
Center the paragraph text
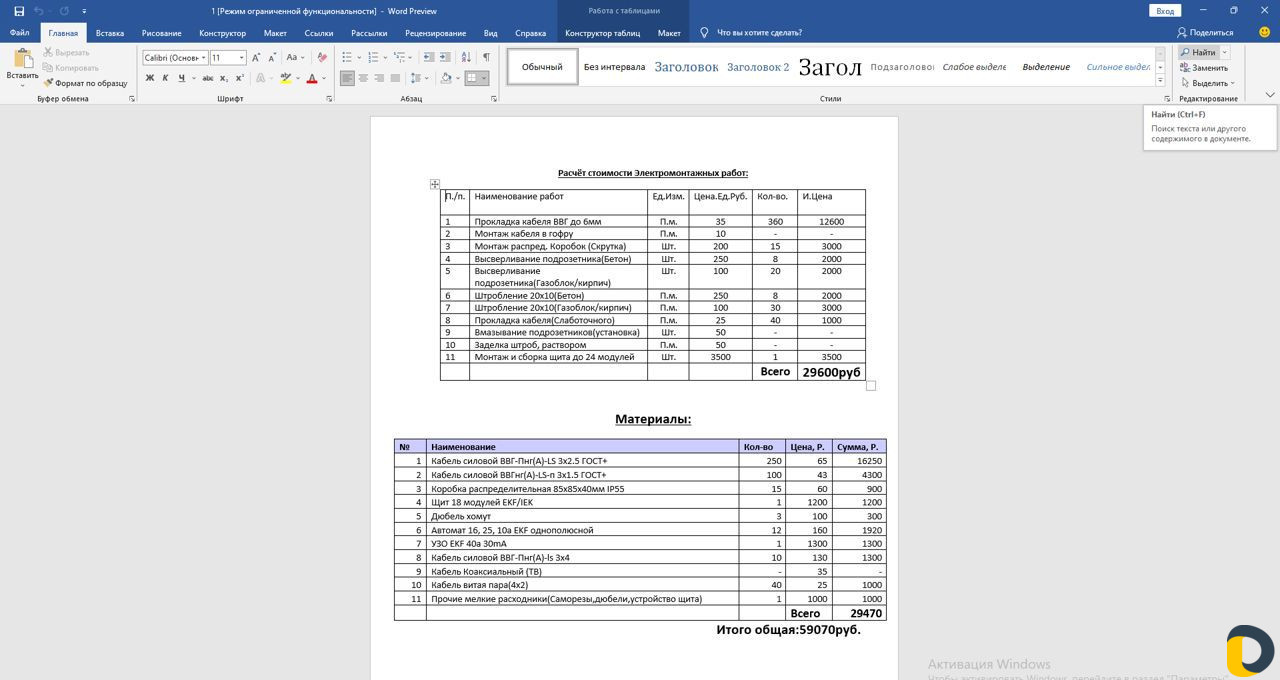[x=363, y=78]
